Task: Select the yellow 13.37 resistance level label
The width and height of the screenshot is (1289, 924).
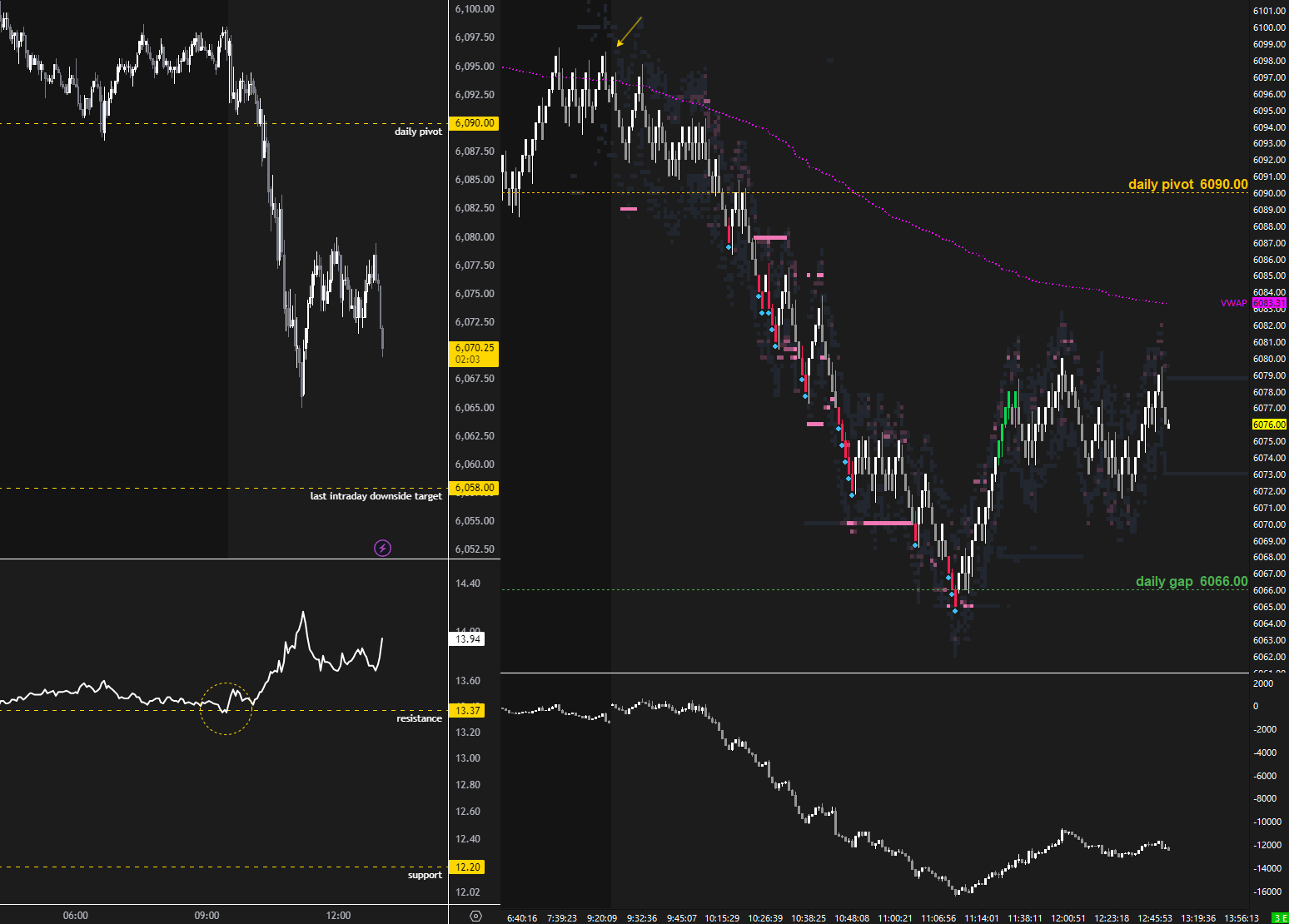Action: 467,710
